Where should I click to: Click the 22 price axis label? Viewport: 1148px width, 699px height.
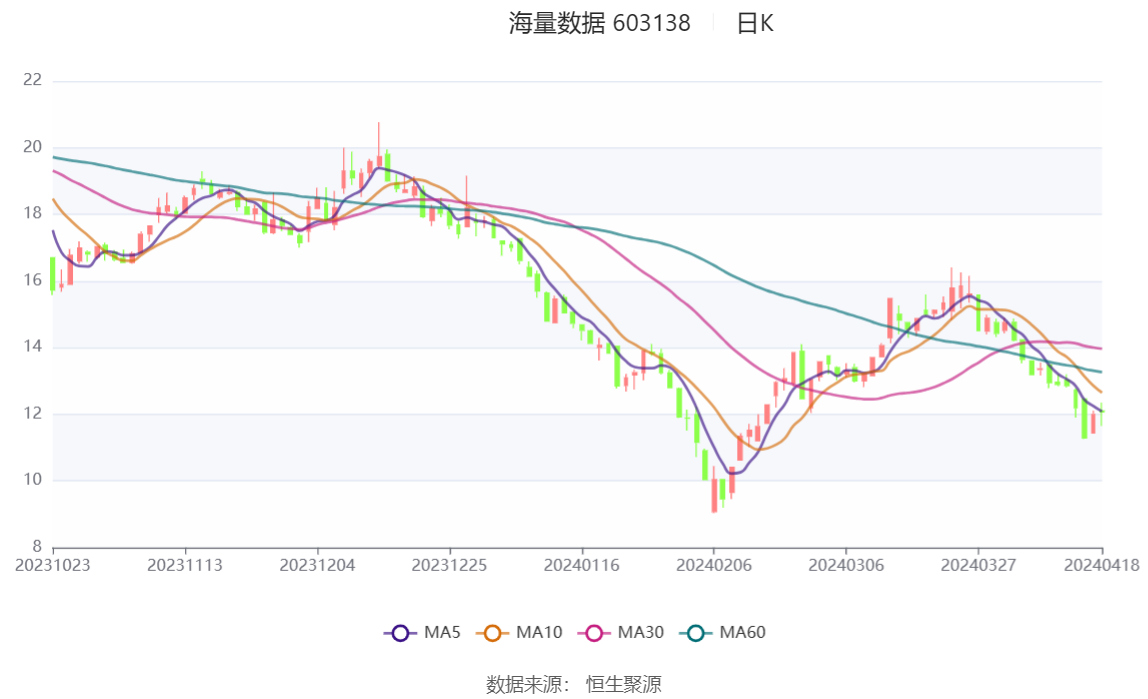click(x=33, y=80)
